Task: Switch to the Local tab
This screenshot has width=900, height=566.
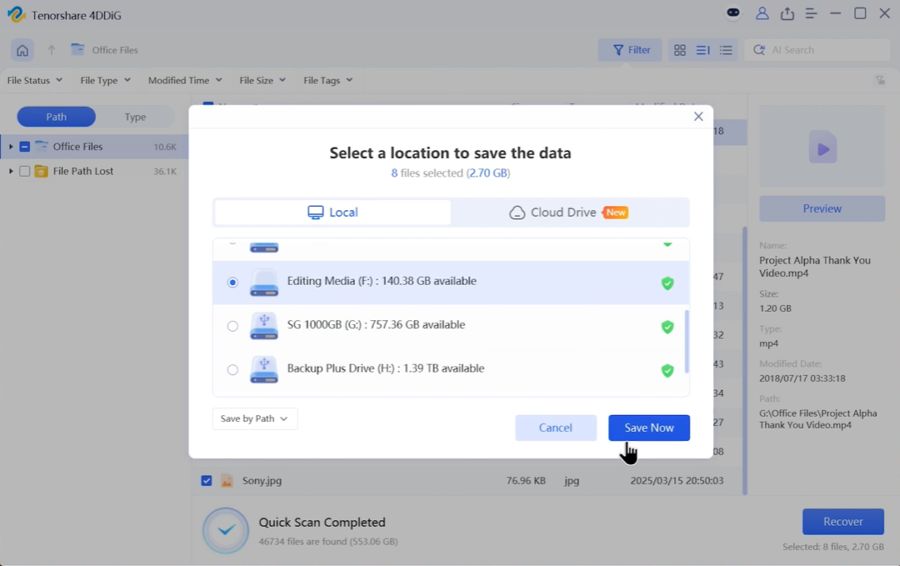Action: [x=333, y=212]
